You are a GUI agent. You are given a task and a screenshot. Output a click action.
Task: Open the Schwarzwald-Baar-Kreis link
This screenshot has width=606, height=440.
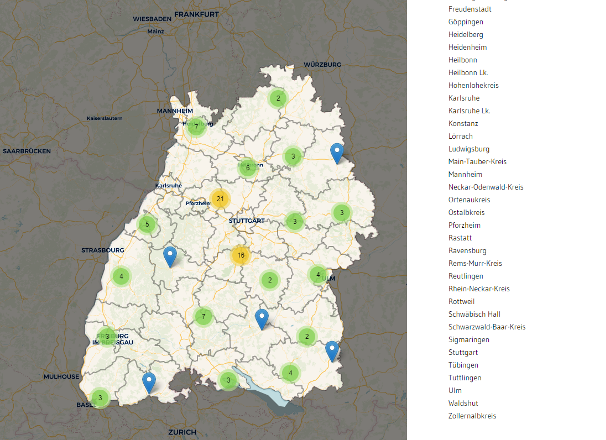click(x=489, y=327)
